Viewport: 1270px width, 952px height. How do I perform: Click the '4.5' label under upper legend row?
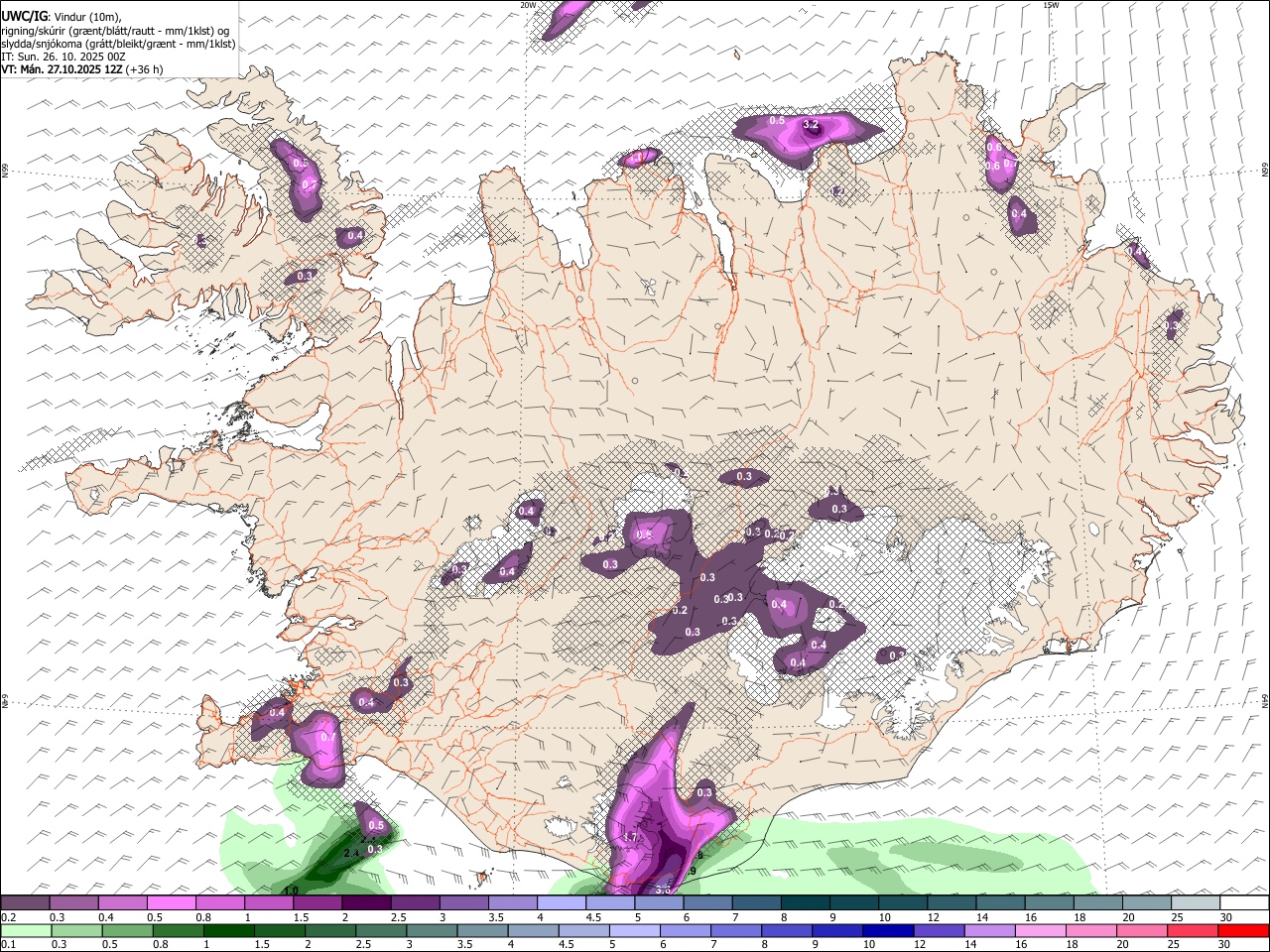592,917
